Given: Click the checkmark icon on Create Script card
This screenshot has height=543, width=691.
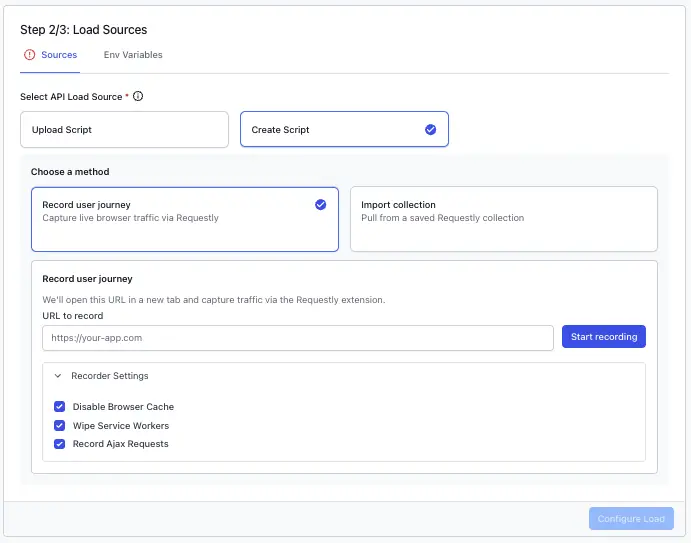Looking at the screenshot, I should [x=431, y=129].
